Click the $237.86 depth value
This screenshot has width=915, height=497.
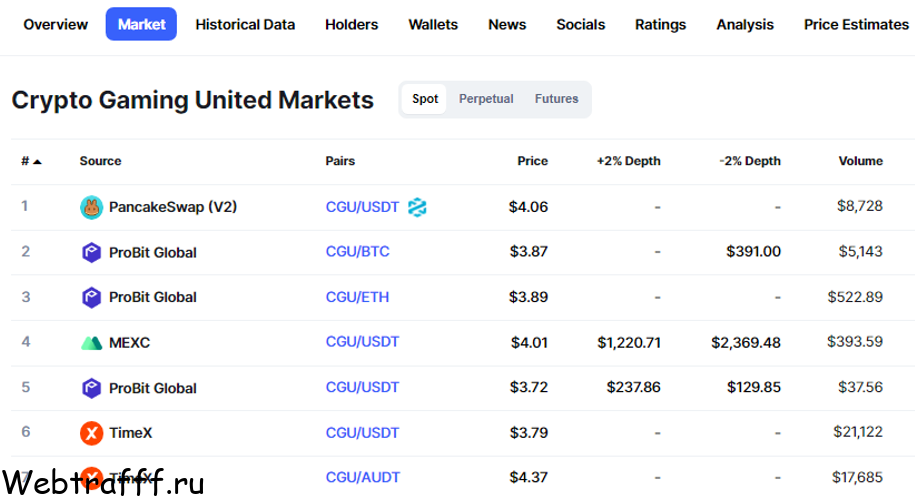click(633, 387)
